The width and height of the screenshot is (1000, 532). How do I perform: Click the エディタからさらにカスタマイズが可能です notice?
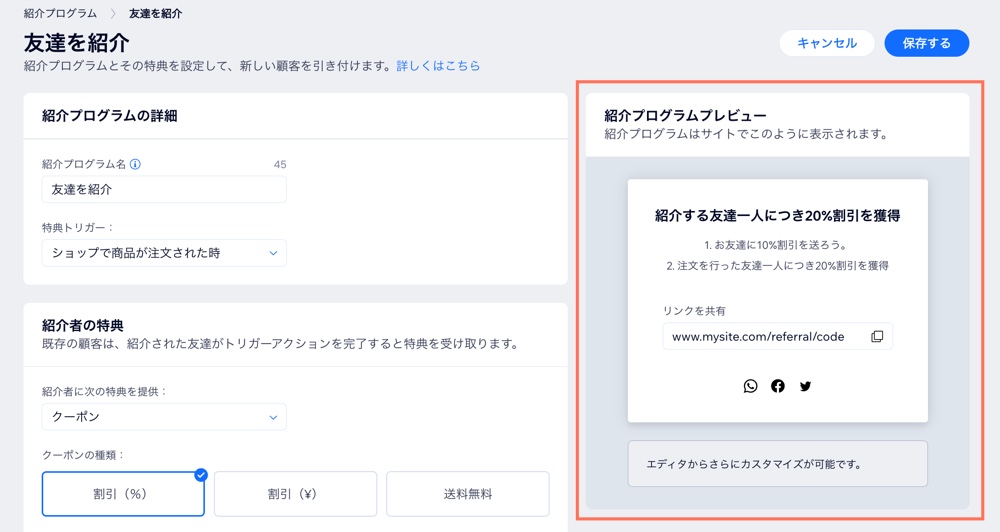[777, 464]
